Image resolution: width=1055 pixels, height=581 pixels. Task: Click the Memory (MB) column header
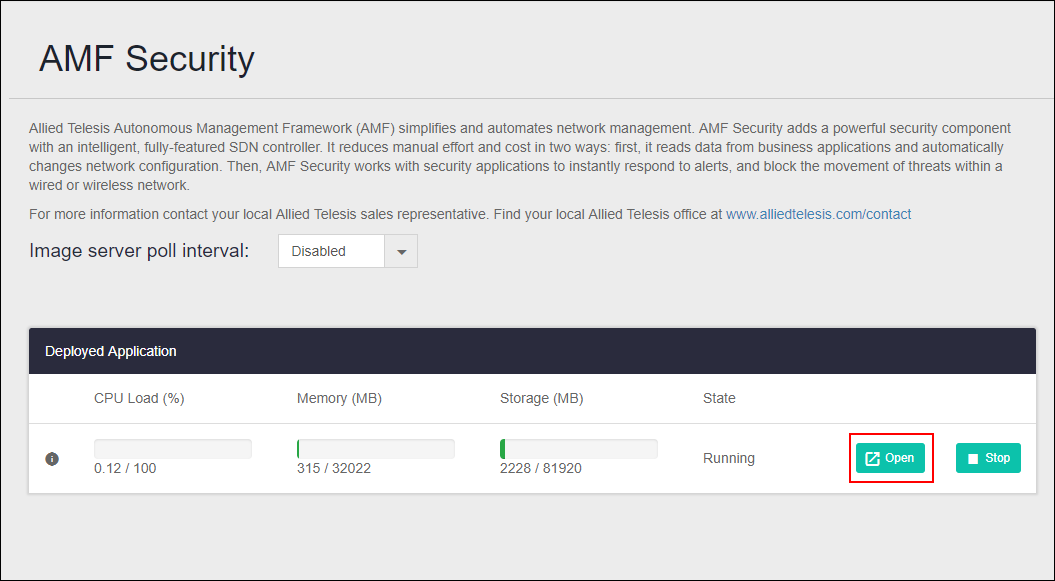(339, 398)
